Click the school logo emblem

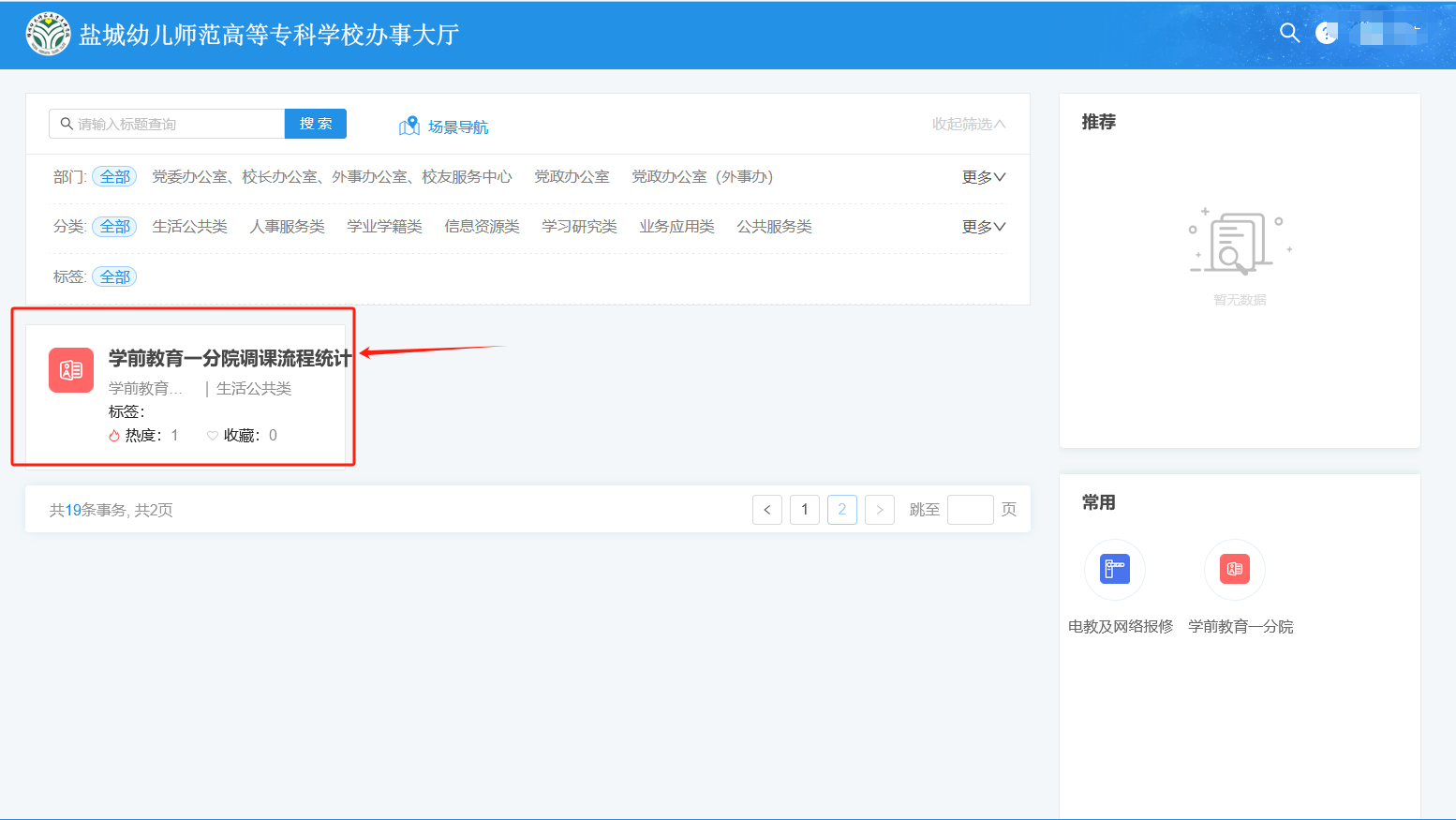click(x=48, y=35)
